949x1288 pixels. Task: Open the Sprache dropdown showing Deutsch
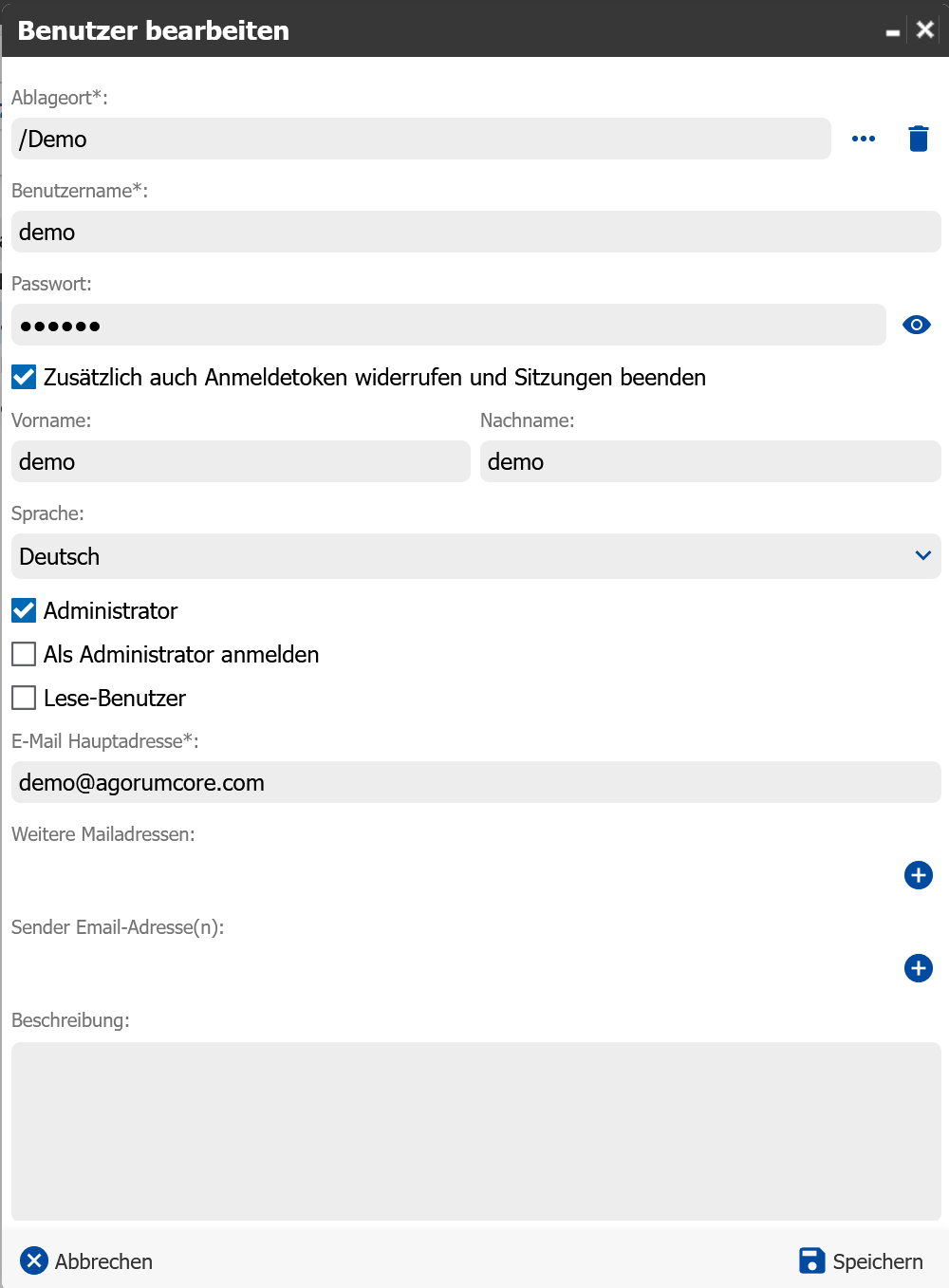[x=456, y=556]
